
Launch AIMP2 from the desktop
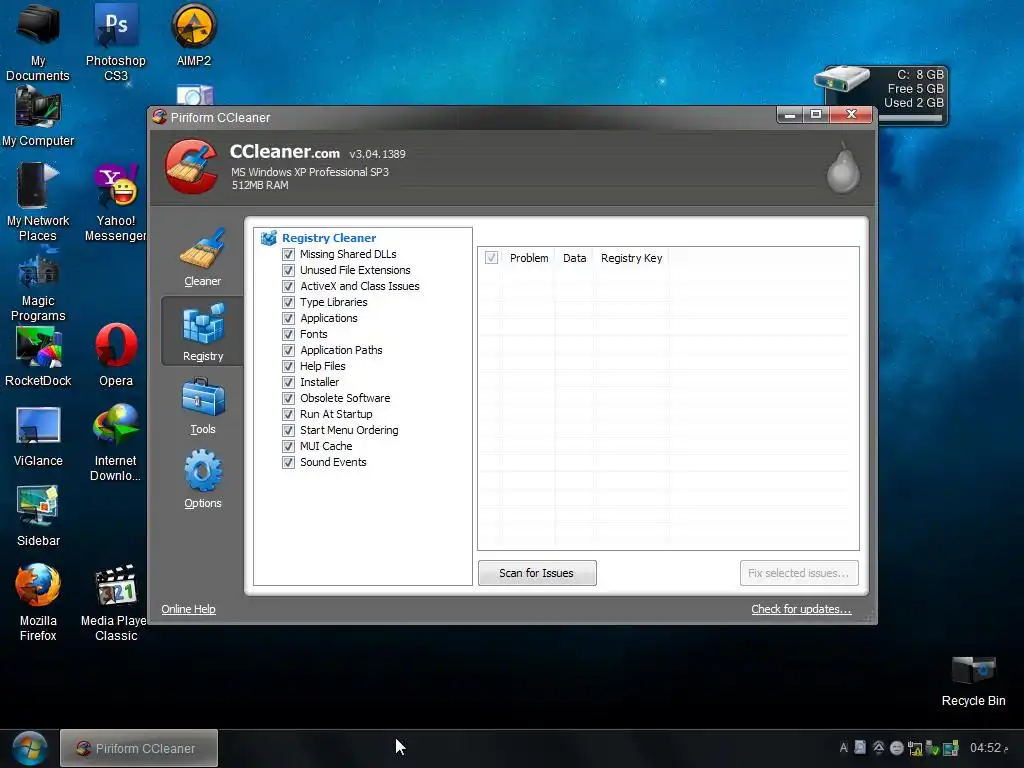tap(194, 34)
